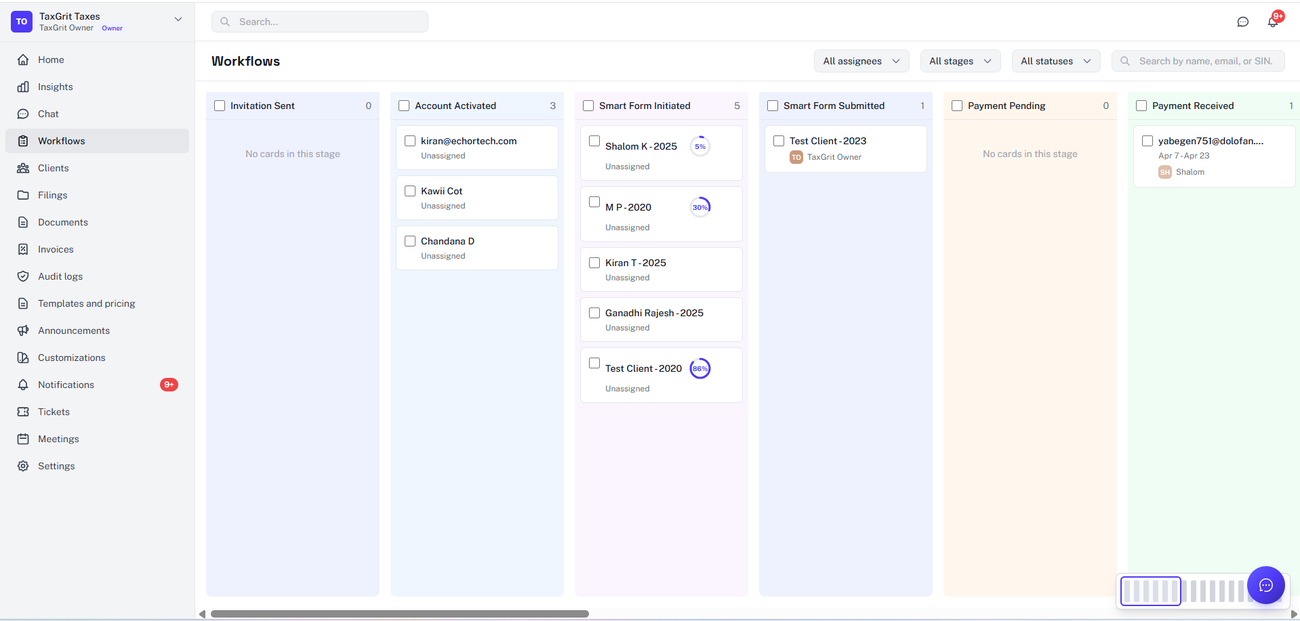Open the yabegen751@dolofan card
The height and width of the screenshot is (621, 1300).
coord(1214,156)
